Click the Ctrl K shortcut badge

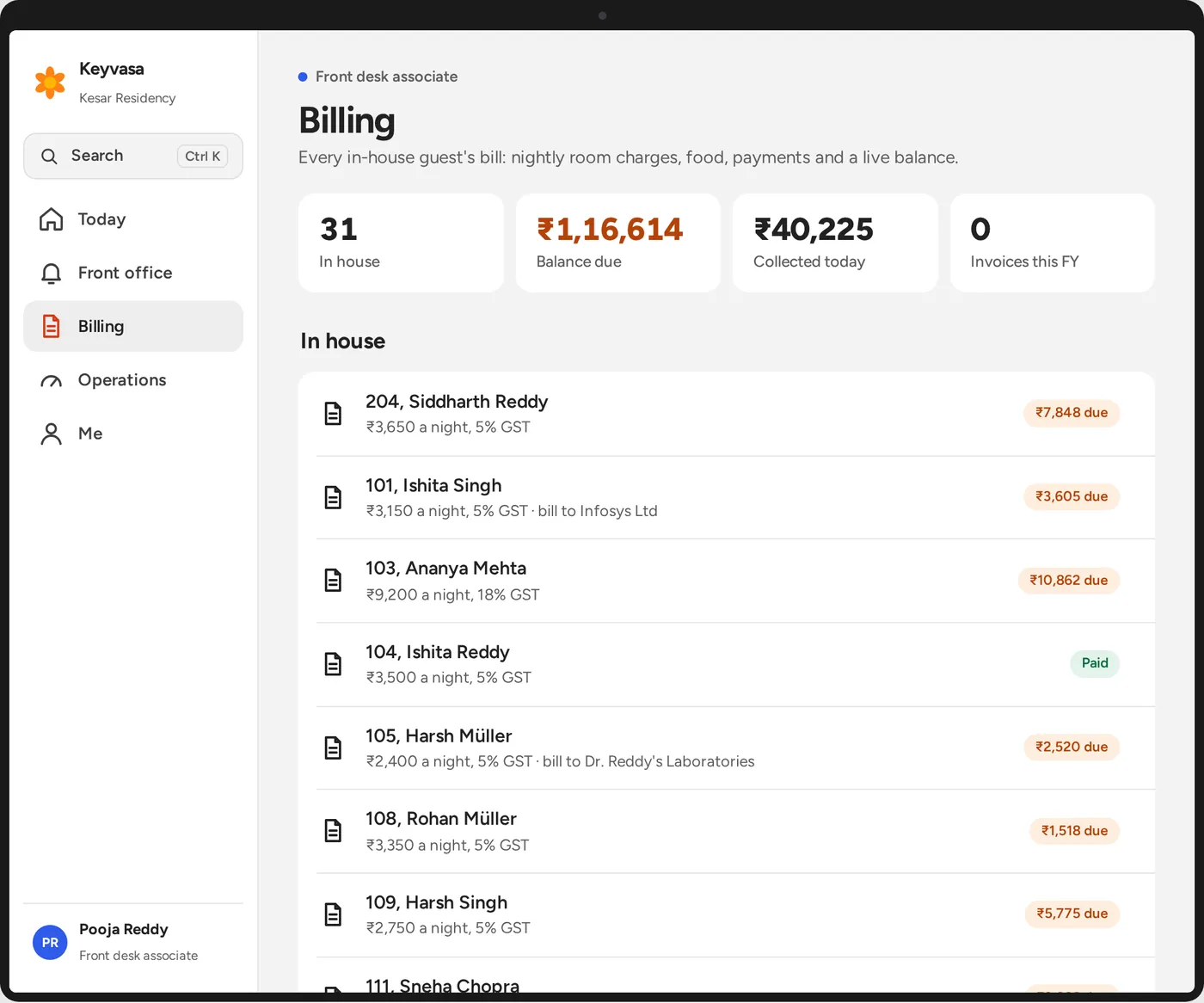pyautogui.click(x=203, y=156)
